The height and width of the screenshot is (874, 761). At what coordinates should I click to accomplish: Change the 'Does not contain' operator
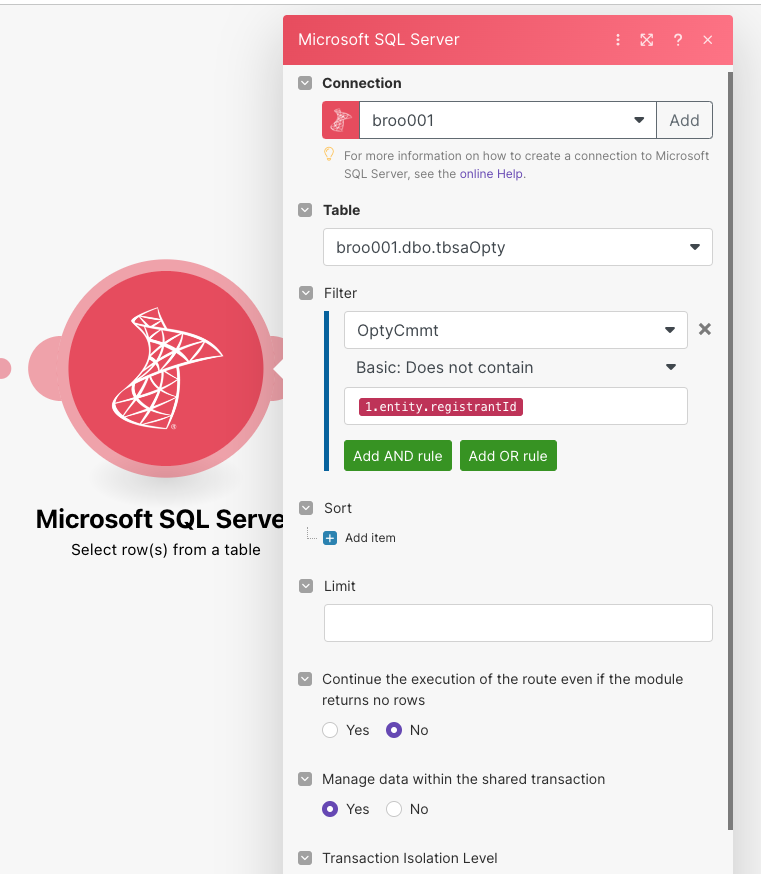[515, 367]
